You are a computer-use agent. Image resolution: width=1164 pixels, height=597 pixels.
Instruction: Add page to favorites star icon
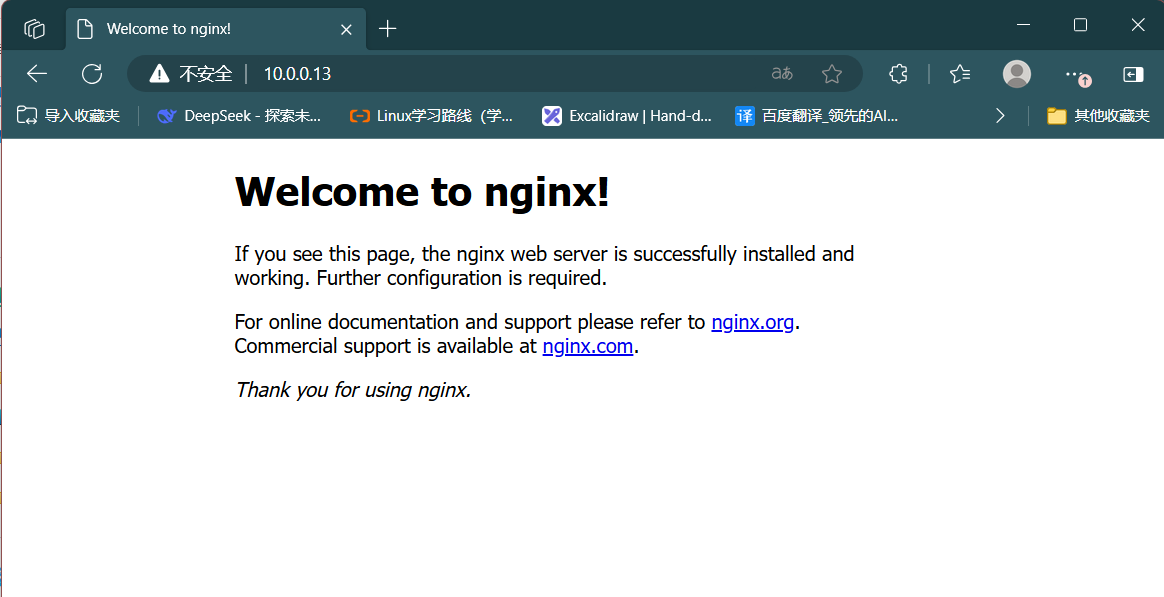[x=832, y=74]
